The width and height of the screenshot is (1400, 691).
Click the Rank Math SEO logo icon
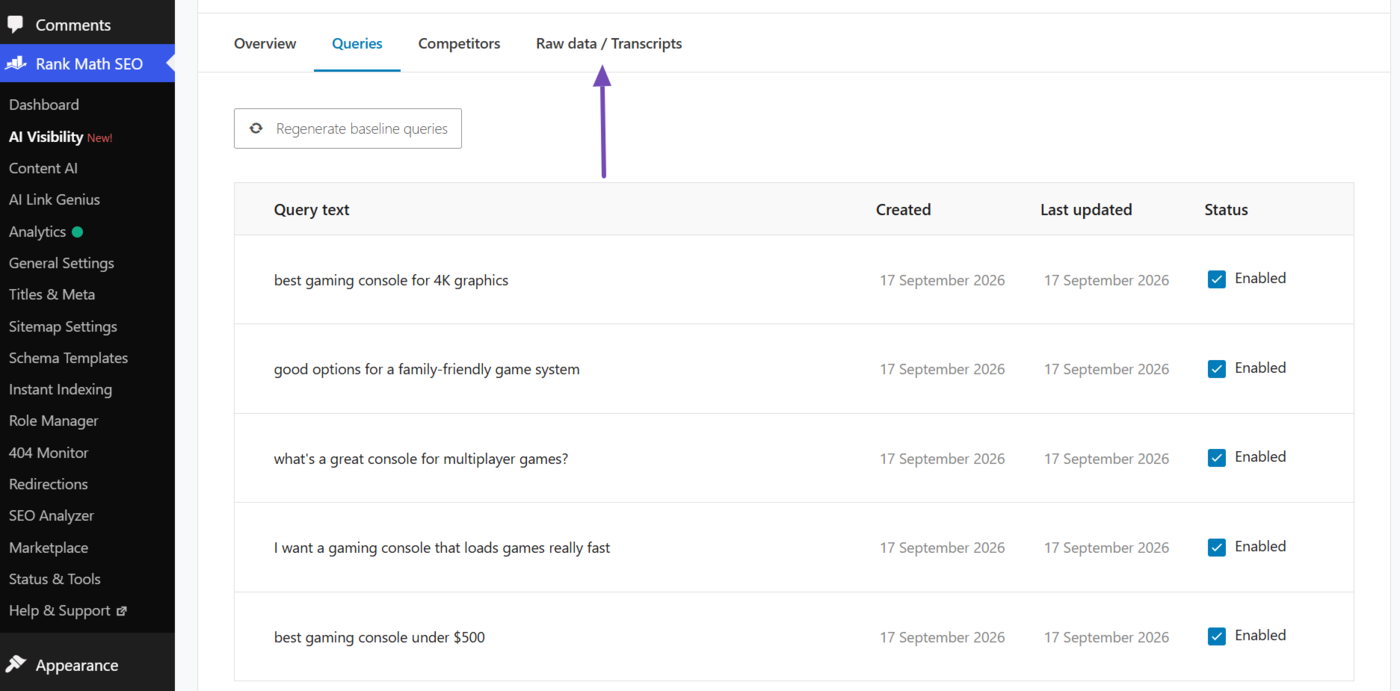pos(15,63)
